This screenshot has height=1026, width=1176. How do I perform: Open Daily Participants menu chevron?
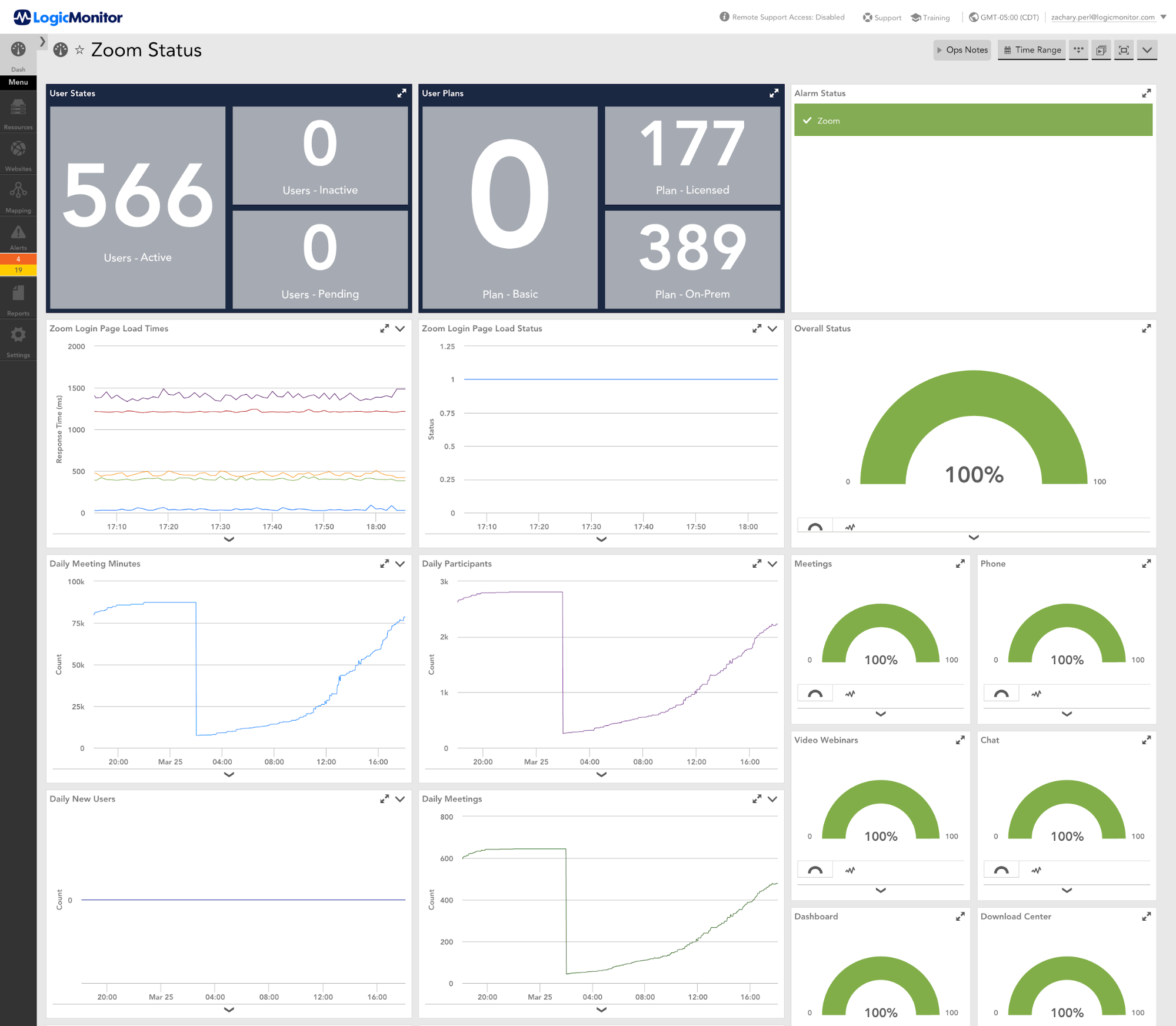[772, 564]
